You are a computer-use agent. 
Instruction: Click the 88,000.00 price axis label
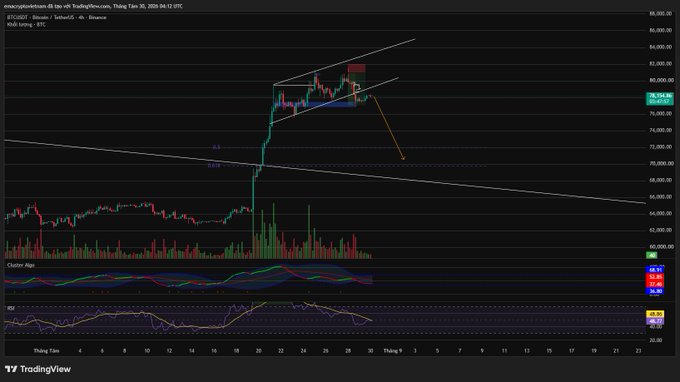[x=661, y=14]
